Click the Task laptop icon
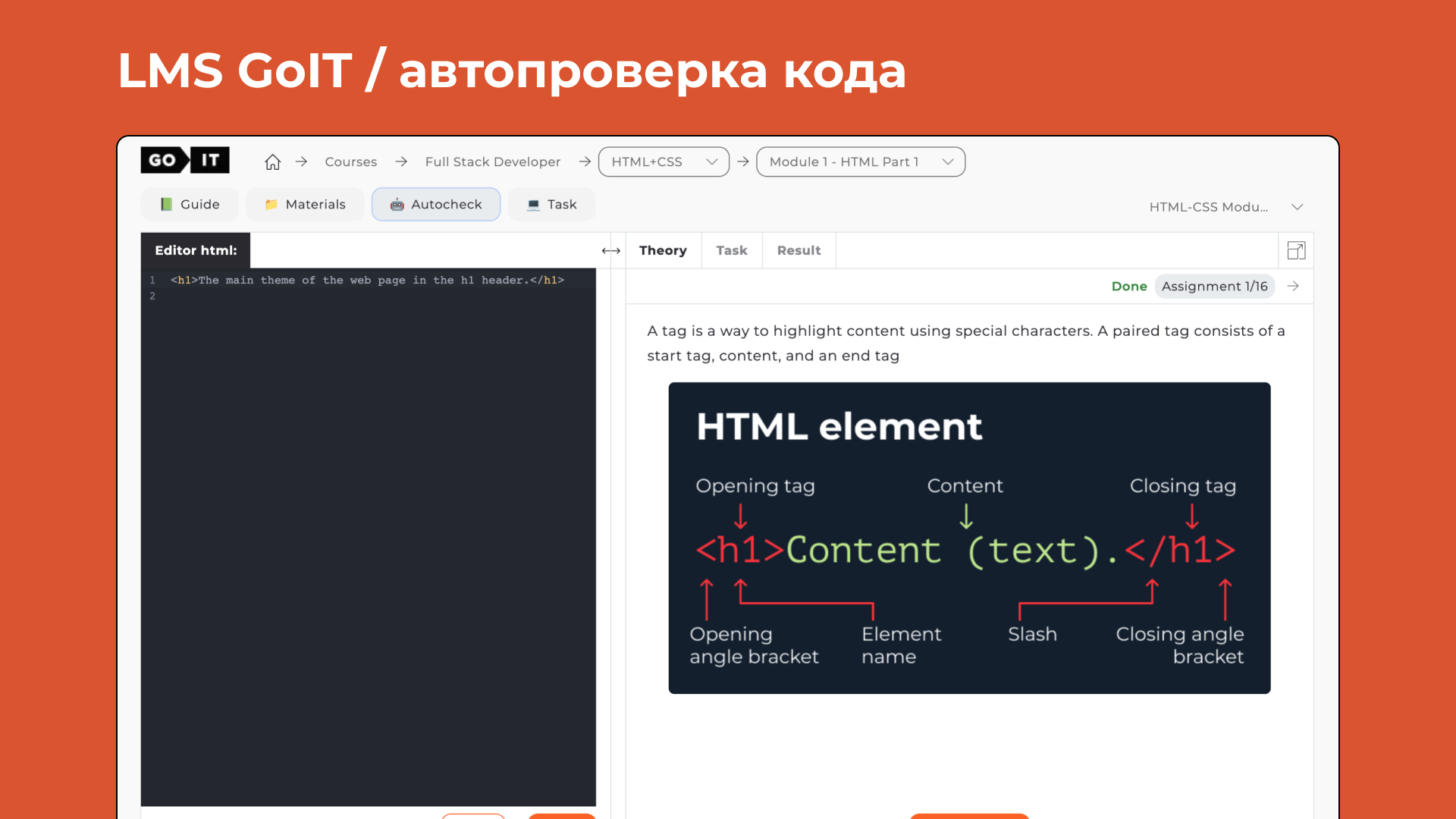The height and width of the screenshot is (819, 1456). click(533, 204)
